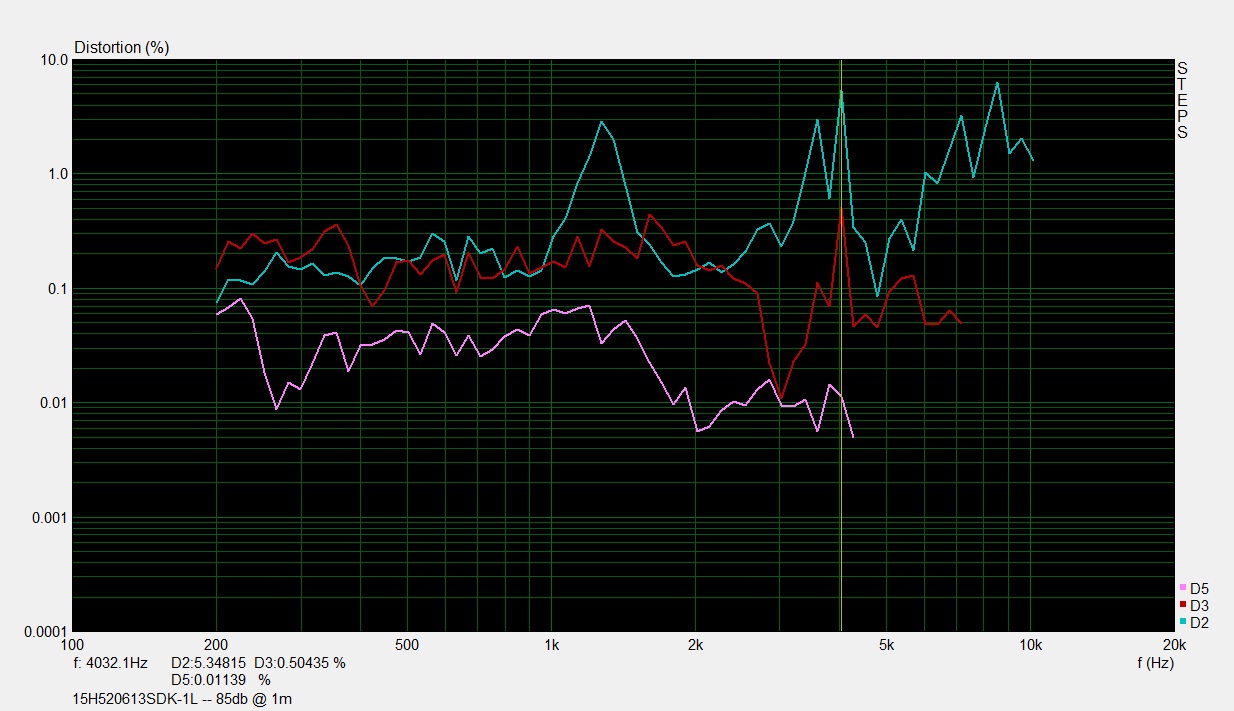Click the 0.01 y-axis tick label

(x=54, y=403)
